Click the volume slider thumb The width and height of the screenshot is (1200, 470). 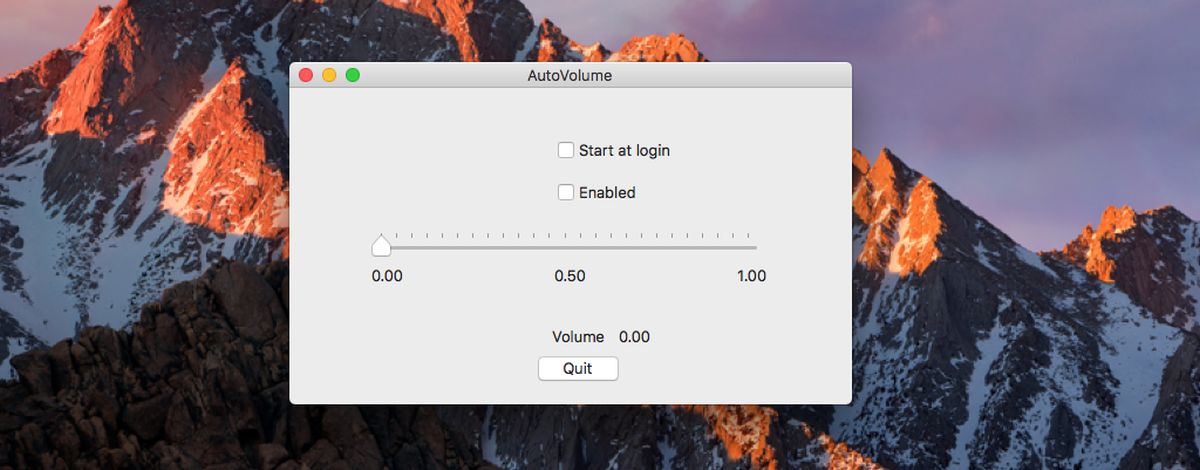click(381, 246)
